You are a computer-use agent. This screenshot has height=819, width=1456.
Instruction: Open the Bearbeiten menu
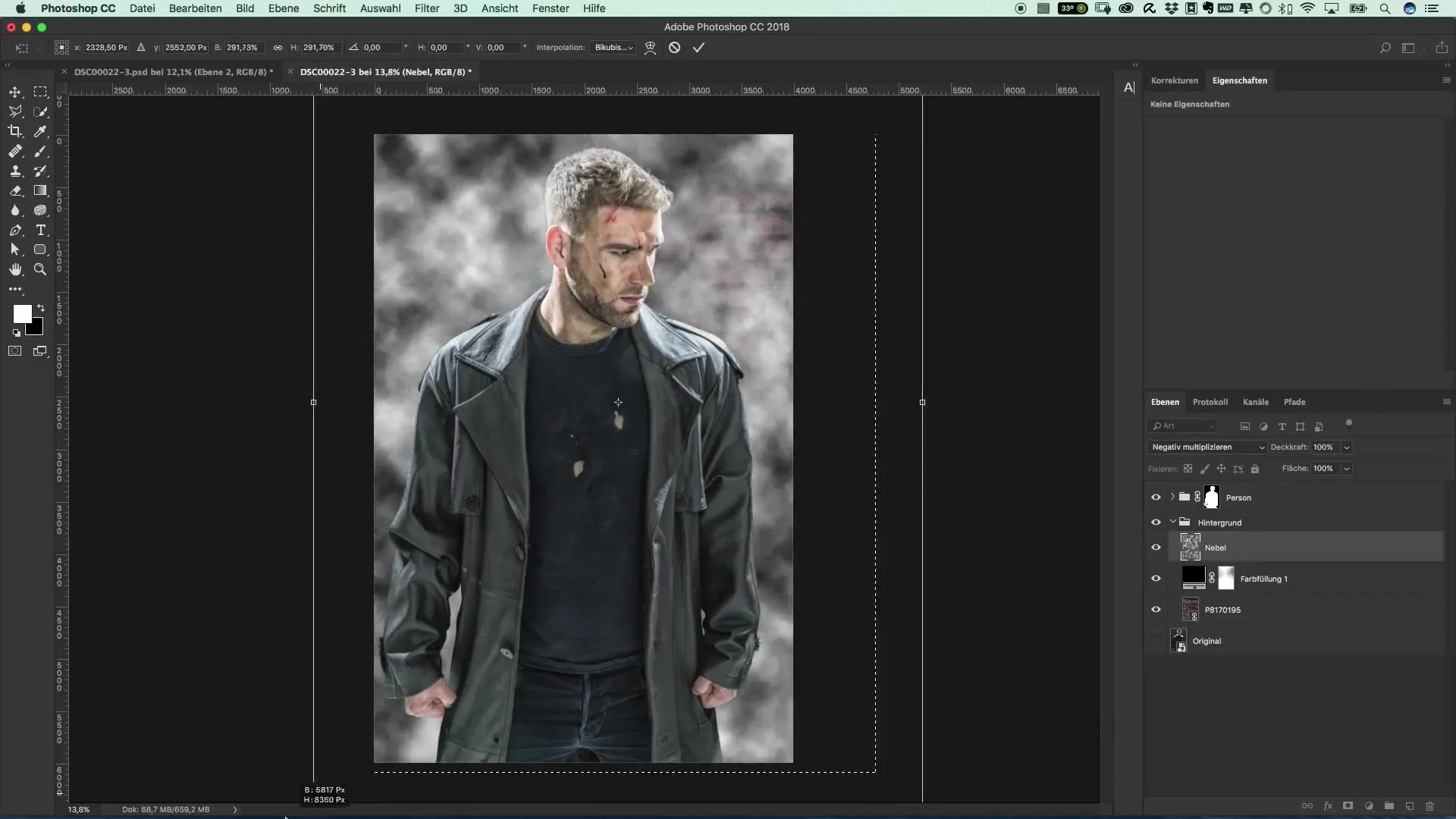coord(196,8)
